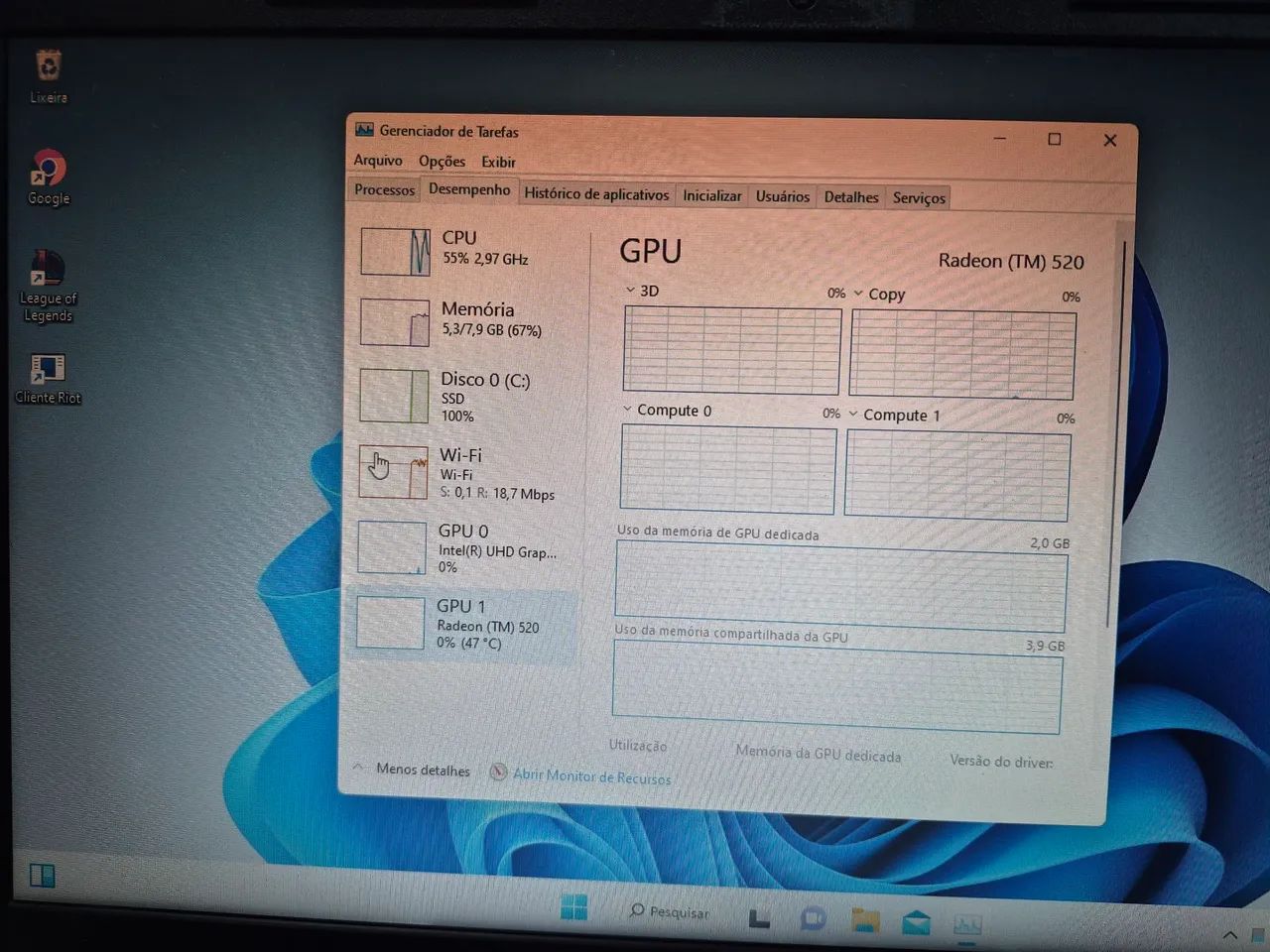Screen dimensions: 1270x952
Task: Open the Exibir menu
Action: click(498, 162)
